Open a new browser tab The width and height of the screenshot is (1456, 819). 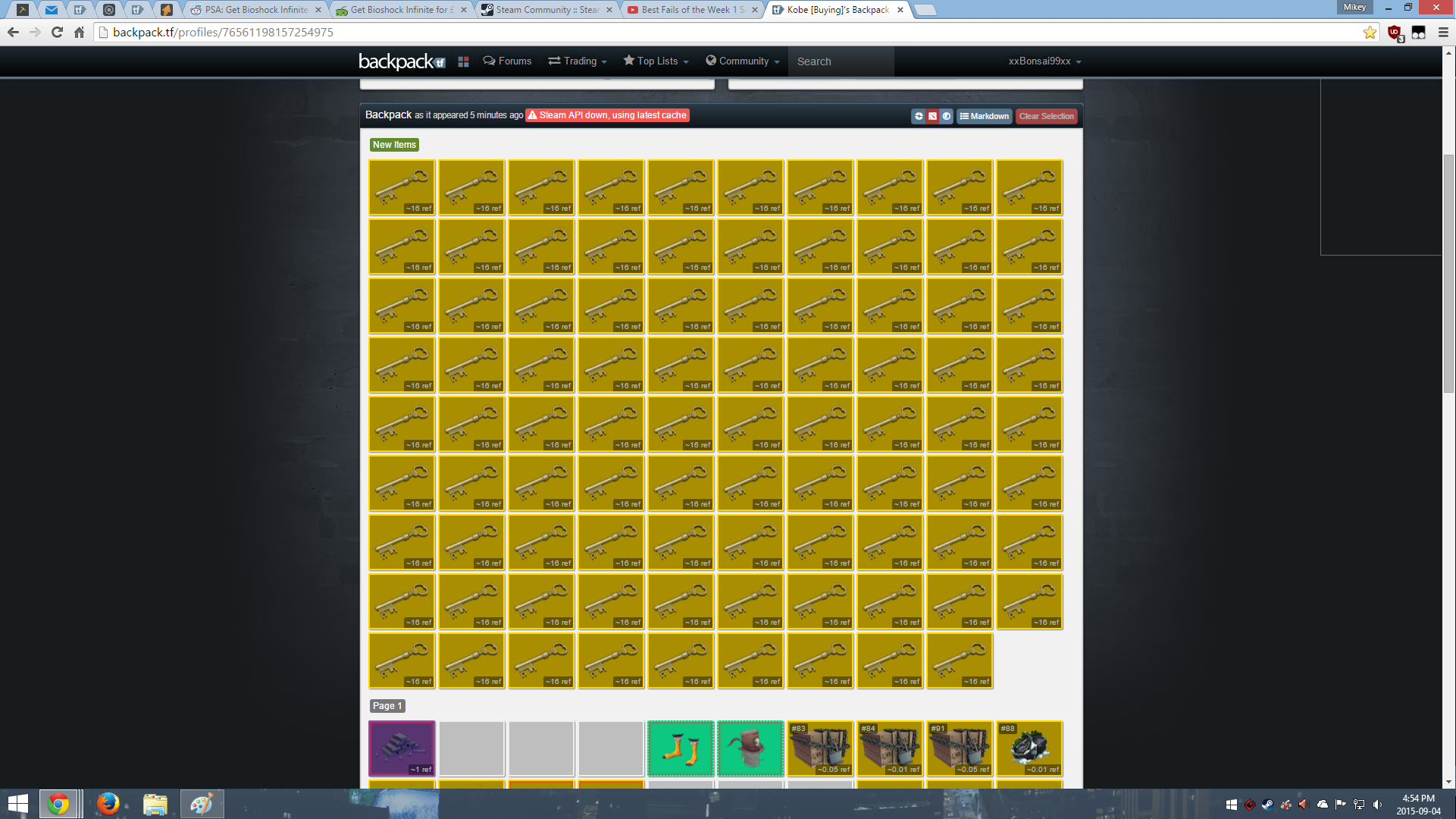[x=925, y=10]
